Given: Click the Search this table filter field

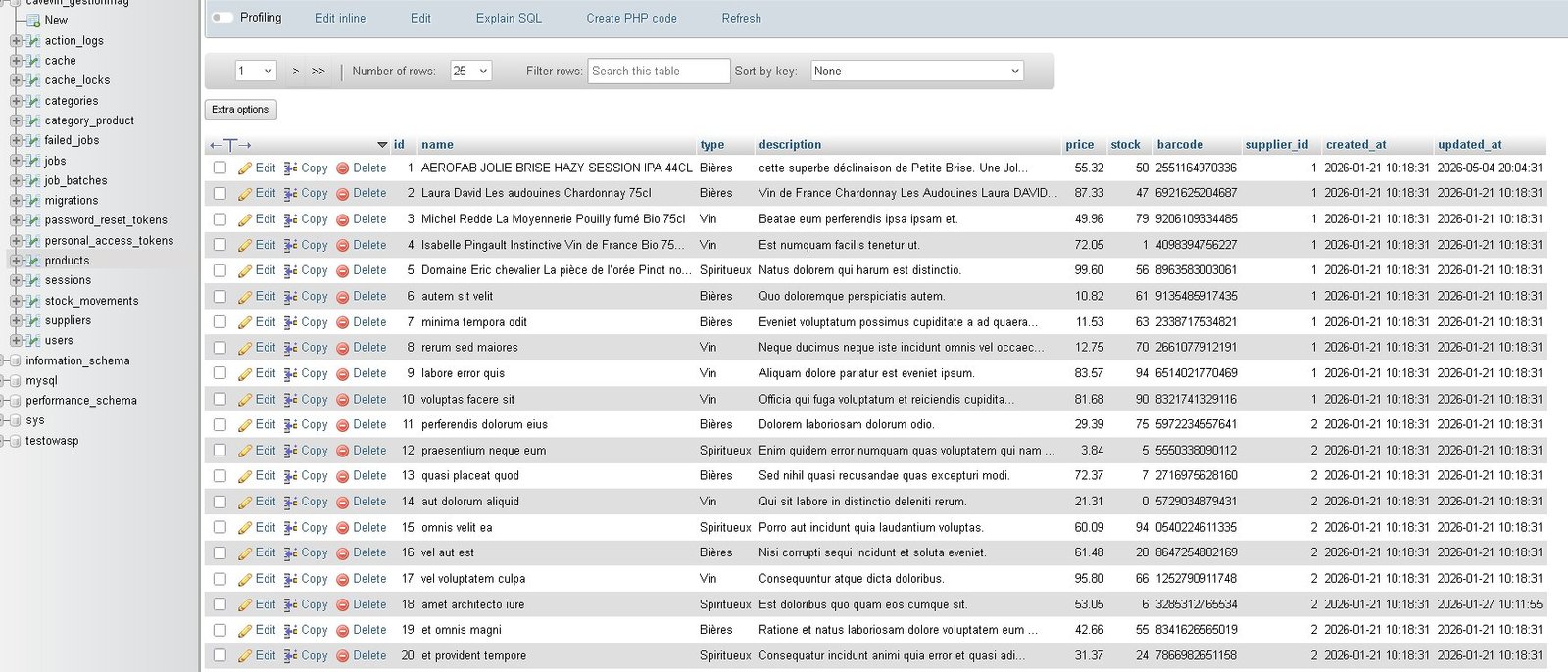Looking at the screenshot, I should click(x=660, y=71).
